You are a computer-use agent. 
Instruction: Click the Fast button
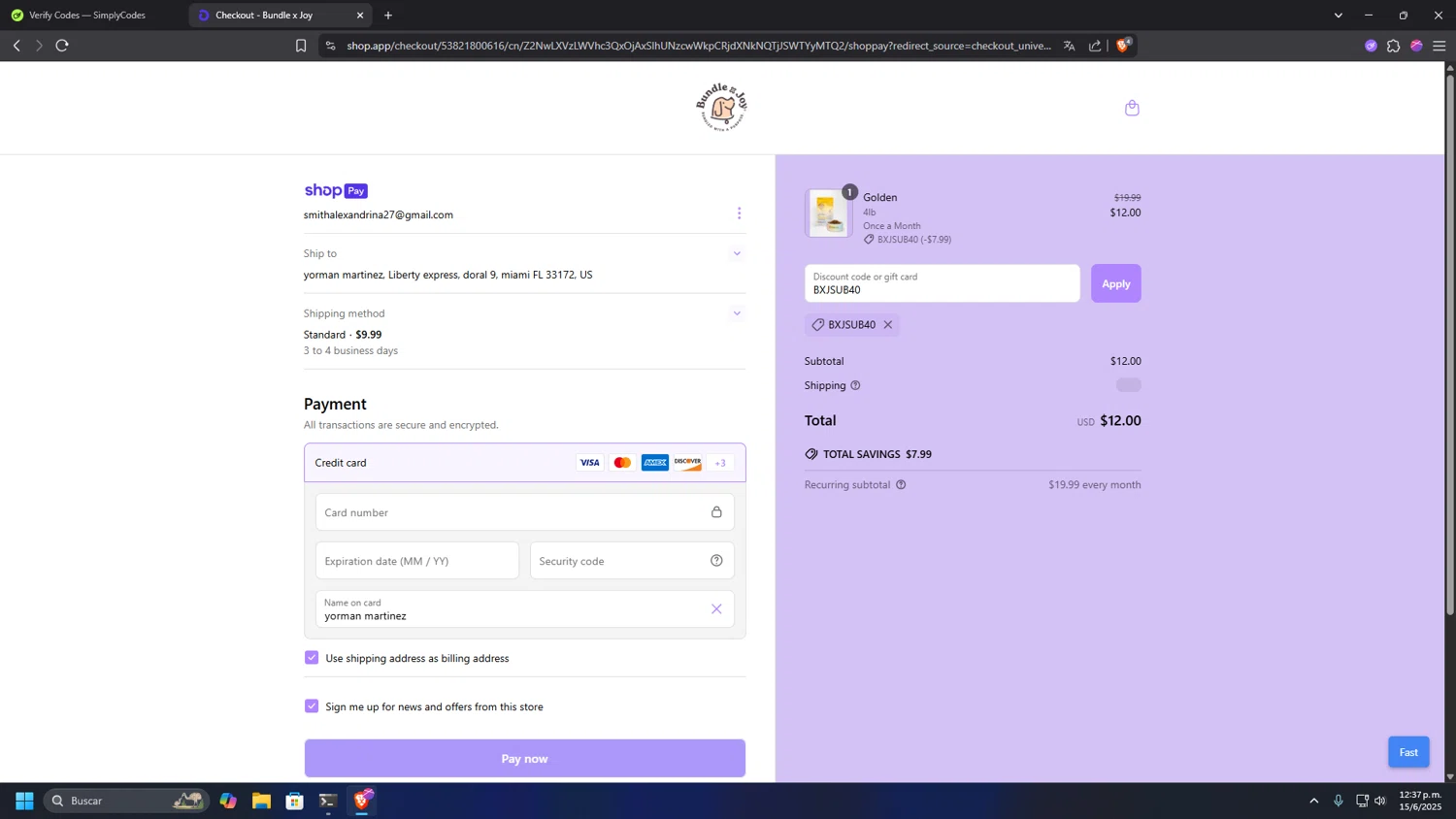(1408, 752)
